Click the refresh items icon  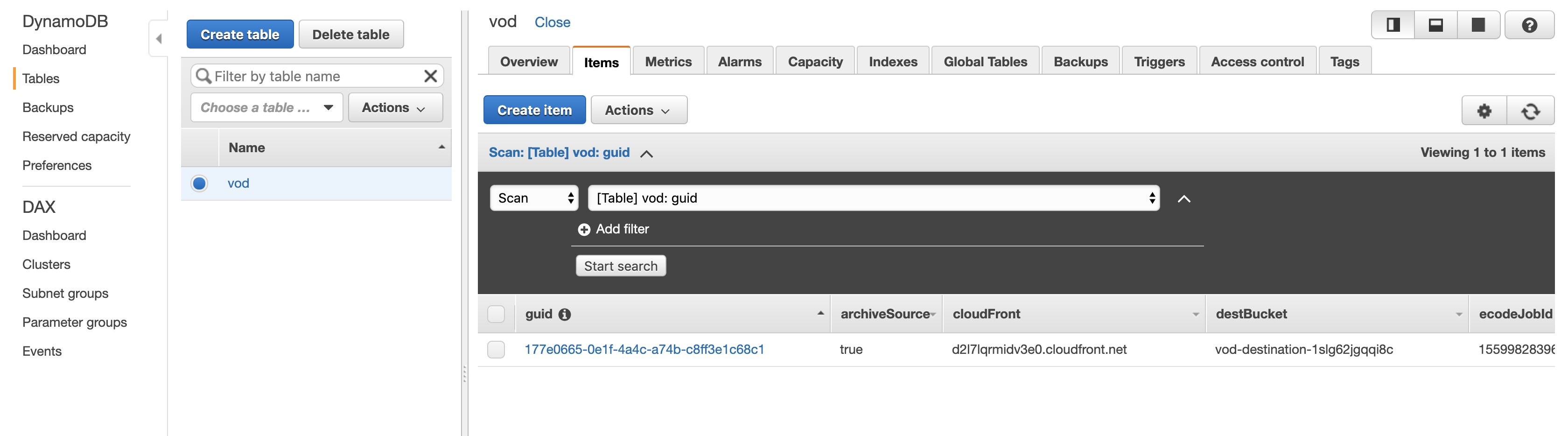click(x=1530, y=111)
